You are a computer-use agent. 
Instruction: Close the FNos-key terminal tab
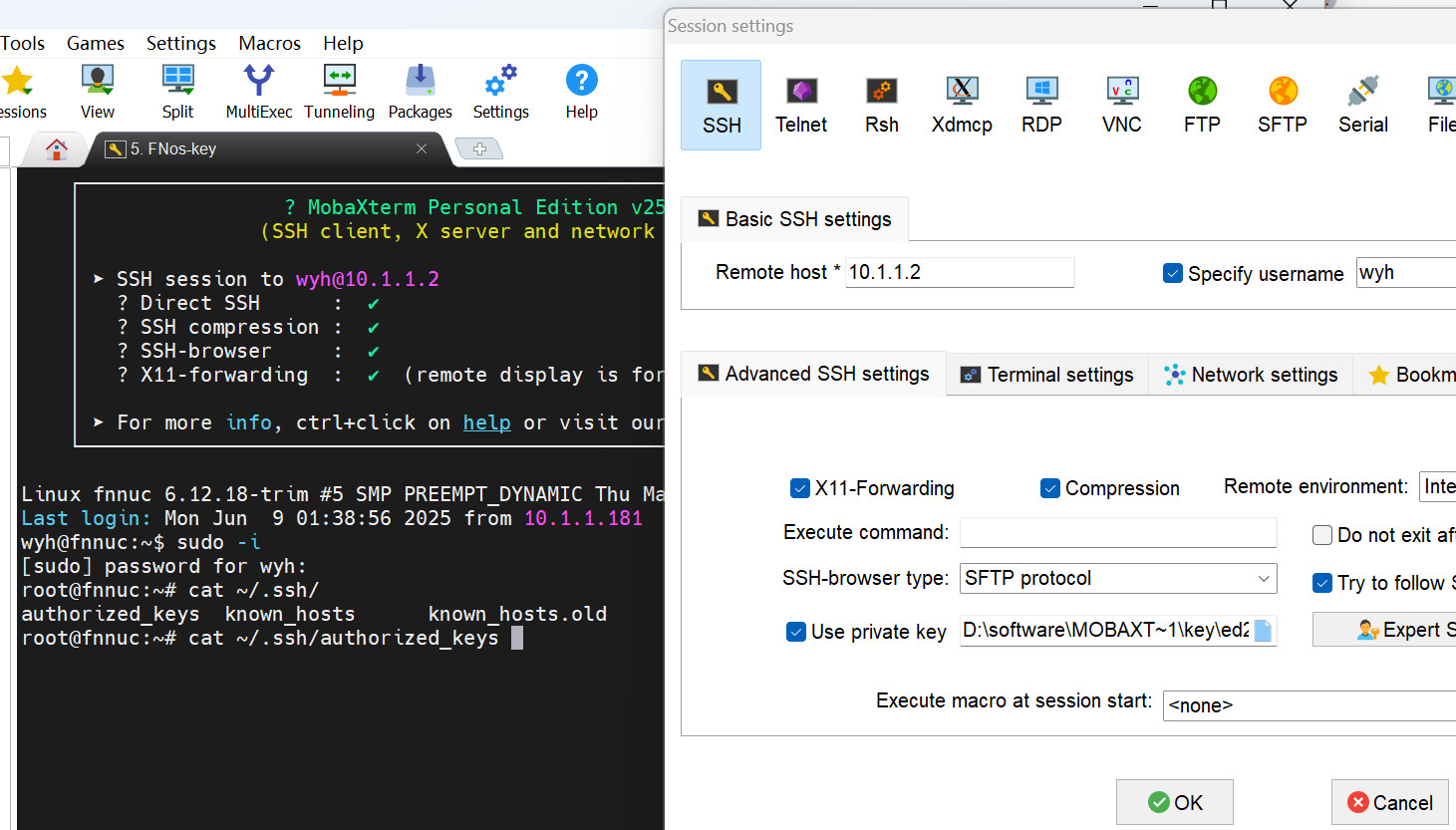(422, 148)
